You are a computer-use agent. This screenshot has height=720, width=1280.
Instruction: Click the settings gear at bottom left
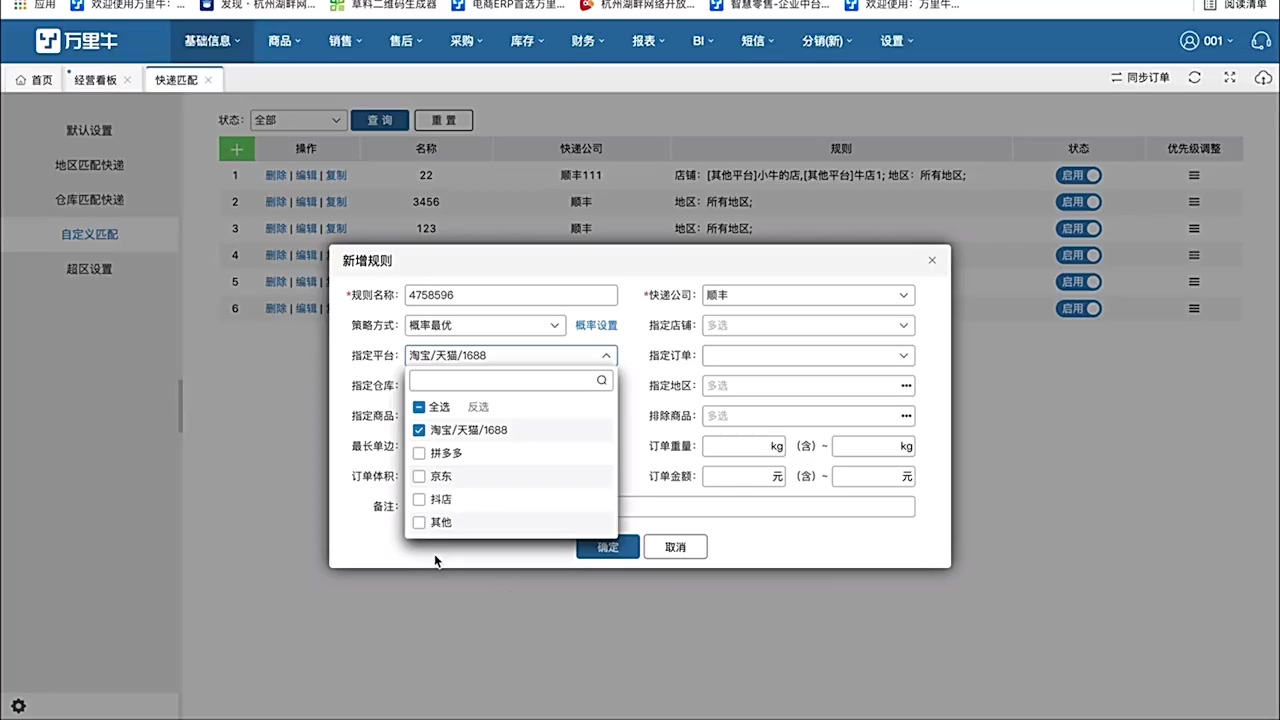tap(18, 706)
